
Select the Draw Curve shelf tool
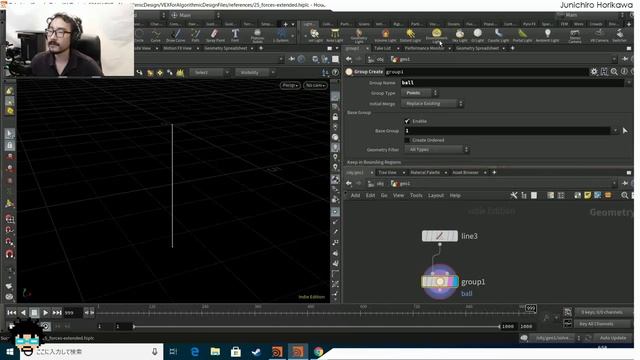point(176,36)
